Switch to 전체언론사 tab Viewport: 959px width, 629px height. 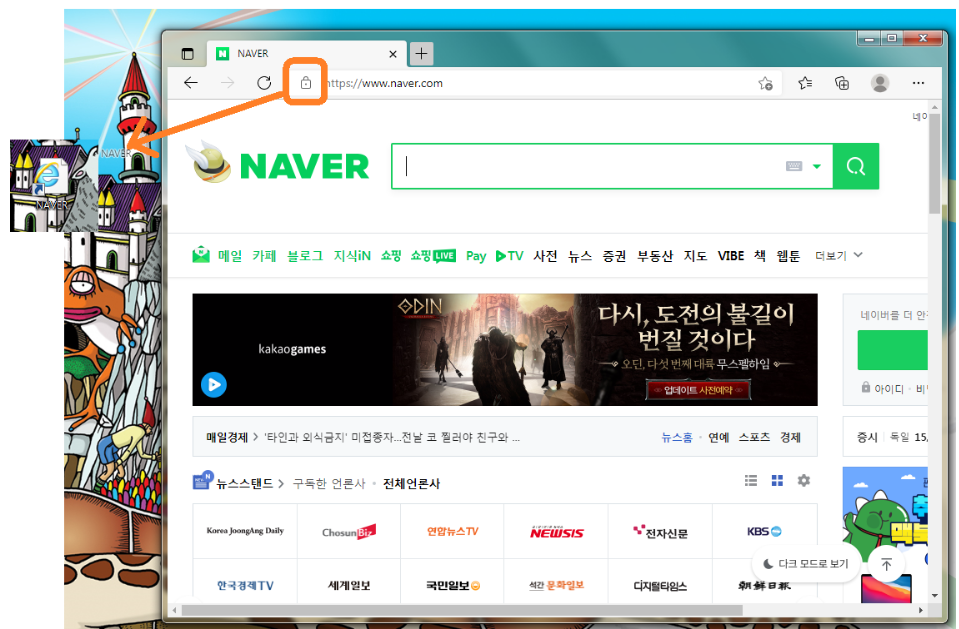(411, 483)
